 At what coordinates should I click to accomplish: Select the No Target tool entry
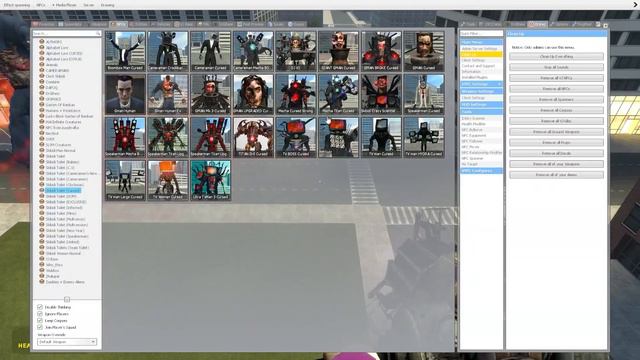pyautogui.click(x=469, y=164)
